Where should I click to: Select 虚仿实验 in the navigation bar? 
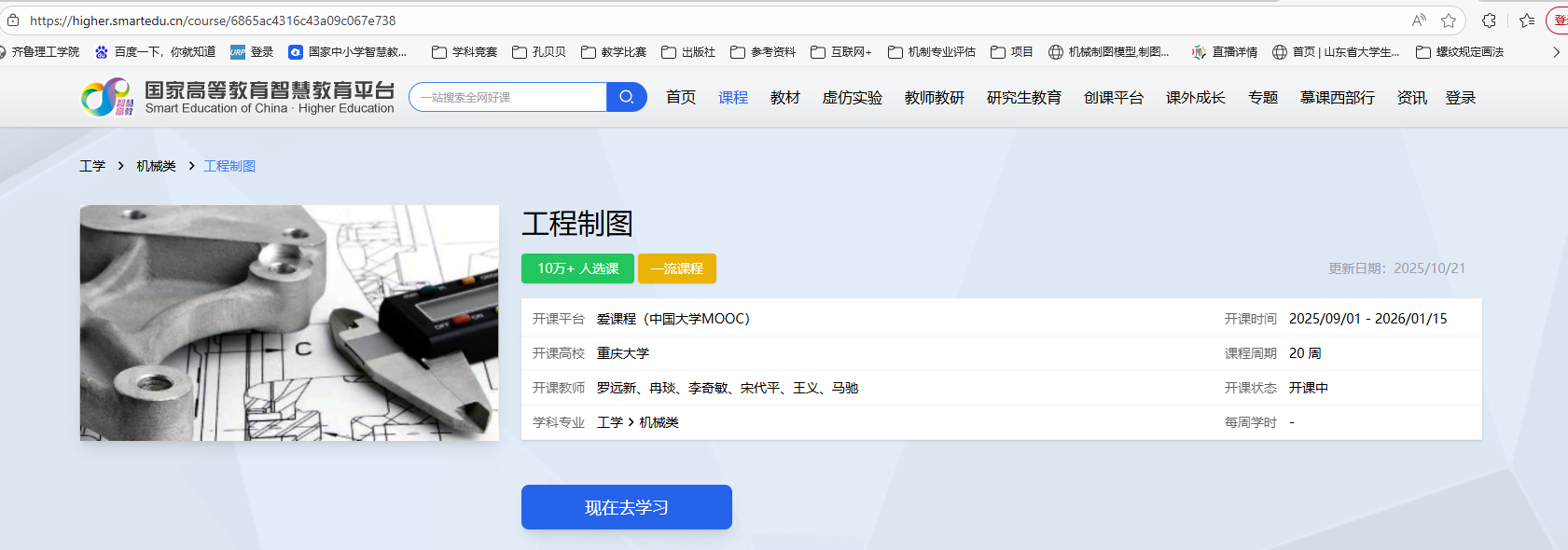point(852,98)
